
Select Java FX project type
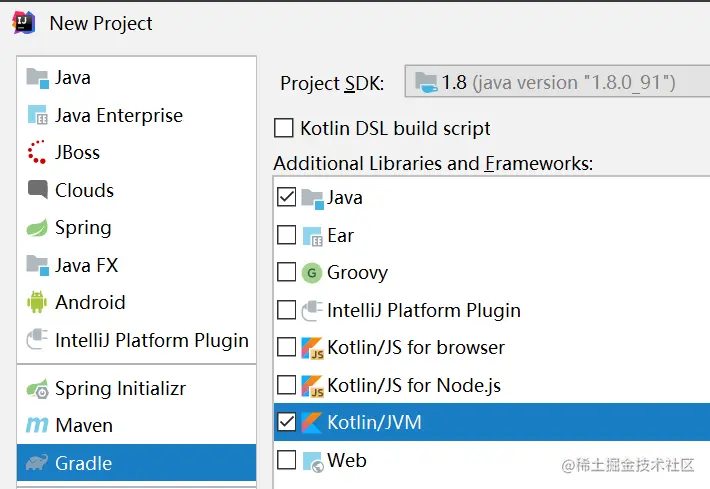point(87,265)
